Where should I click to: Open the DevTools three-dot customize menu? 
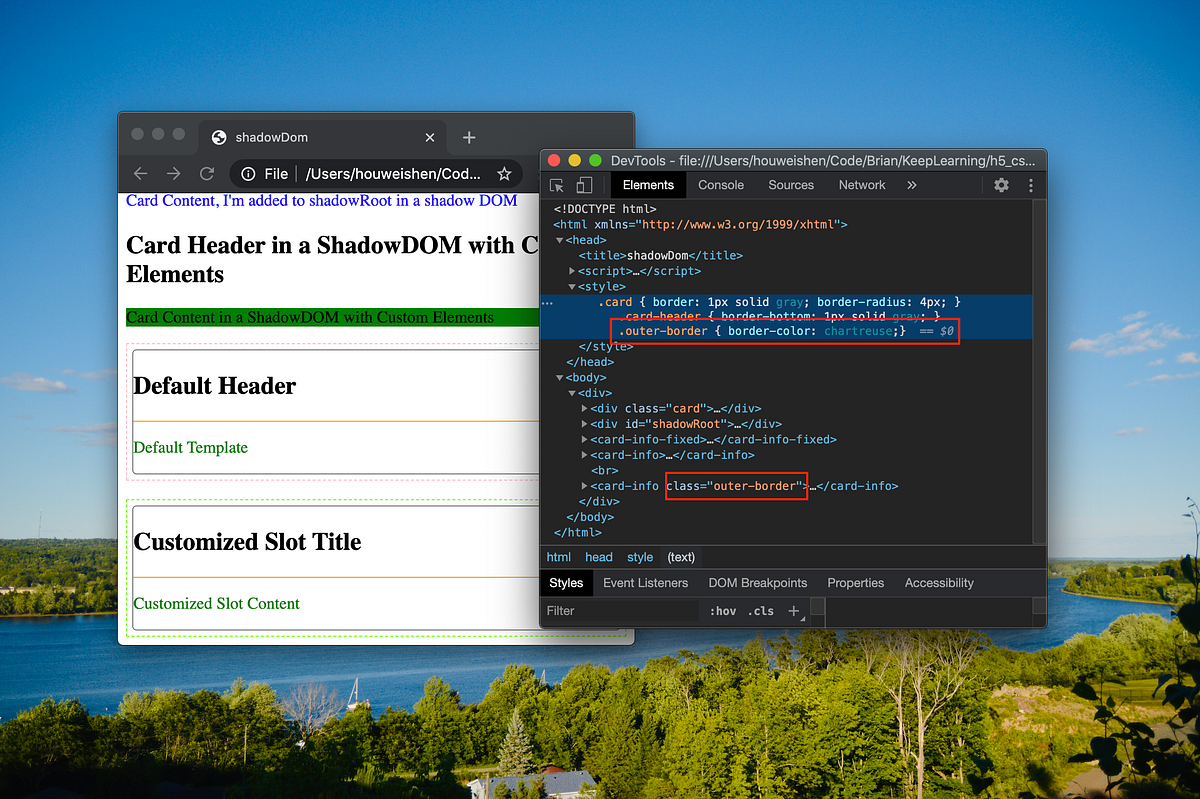pos(1031,185)
